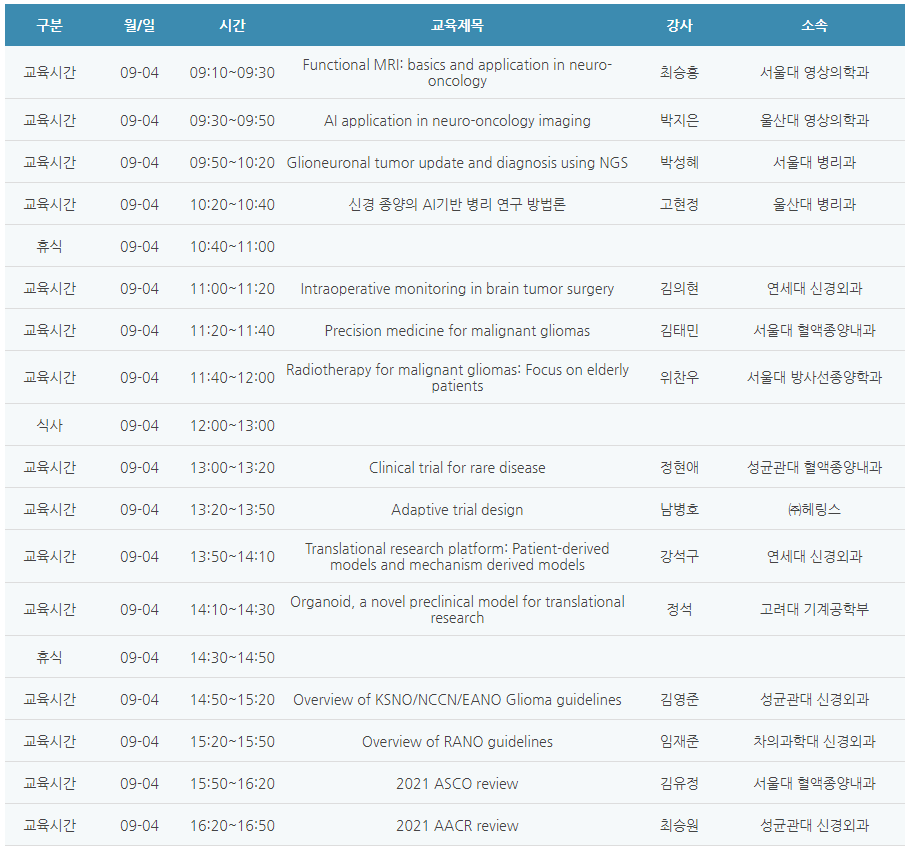
Task: Click affiliation 서울대 영상의학과
Action: (x=814, y=73)
